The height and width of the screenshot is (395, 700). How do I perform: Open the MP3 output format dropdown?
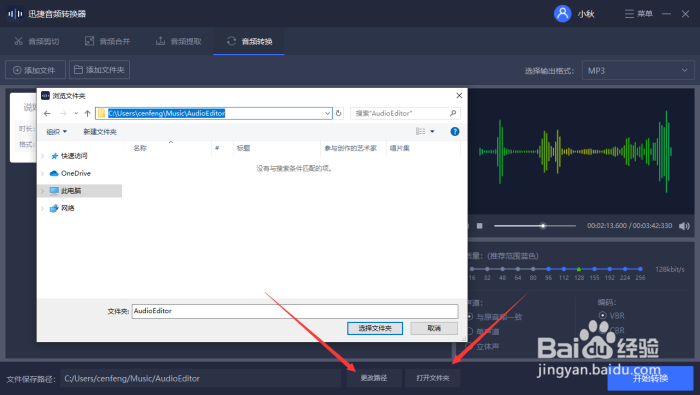638,71
